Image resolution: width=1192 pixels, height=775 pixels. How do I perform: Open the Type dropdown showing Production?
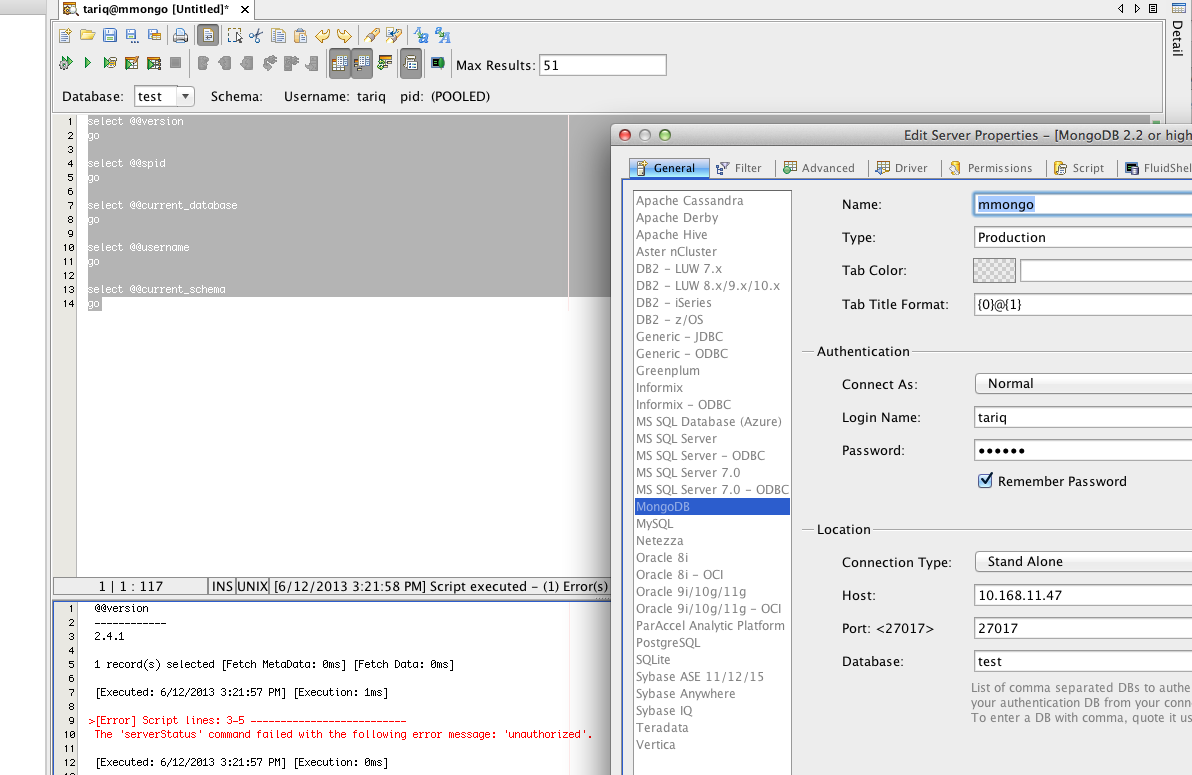[x=1083, y=237]
